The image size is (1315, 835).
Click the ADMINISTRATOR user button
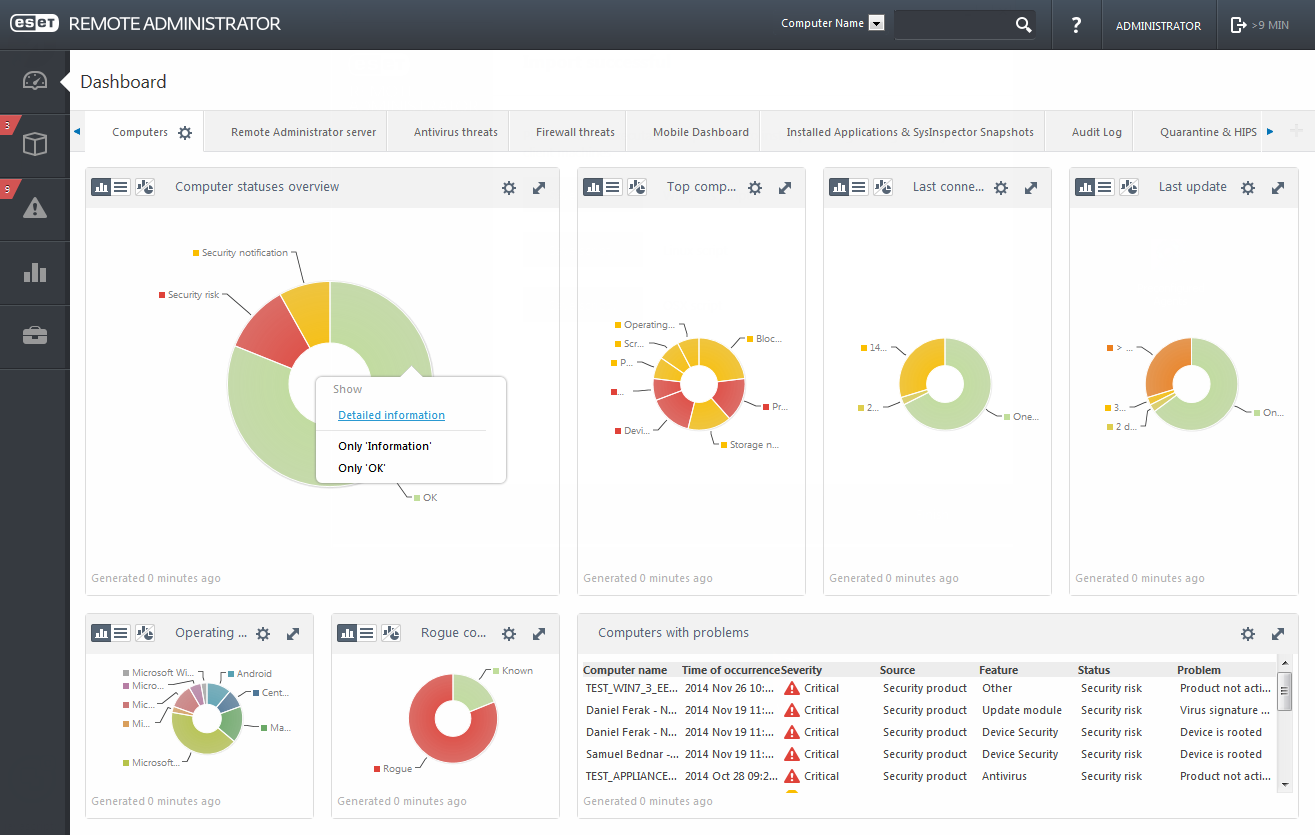coord(1158,26)
